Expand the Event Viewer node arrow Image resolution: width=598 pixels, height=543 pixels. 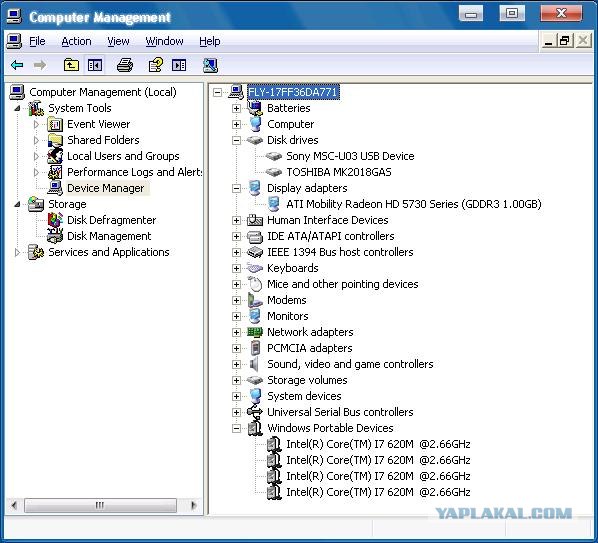click(x=36, y=124)
